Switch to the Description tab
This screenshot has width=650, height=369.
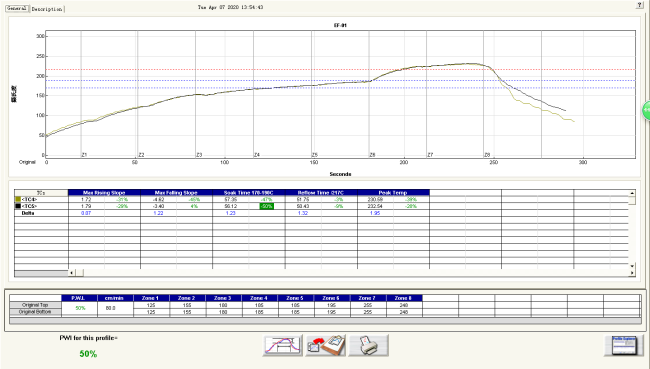tap(47, 9)
